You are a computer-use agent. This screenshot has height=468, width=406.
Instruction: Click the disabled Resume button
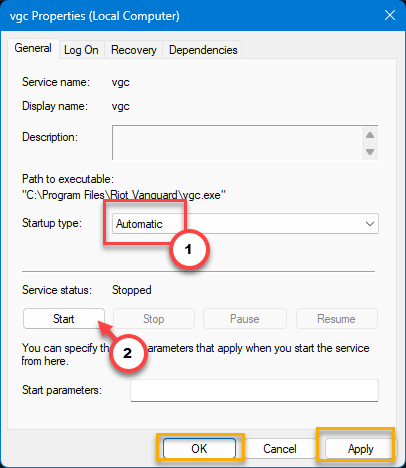pyautogui.click(x=337, y=319)
